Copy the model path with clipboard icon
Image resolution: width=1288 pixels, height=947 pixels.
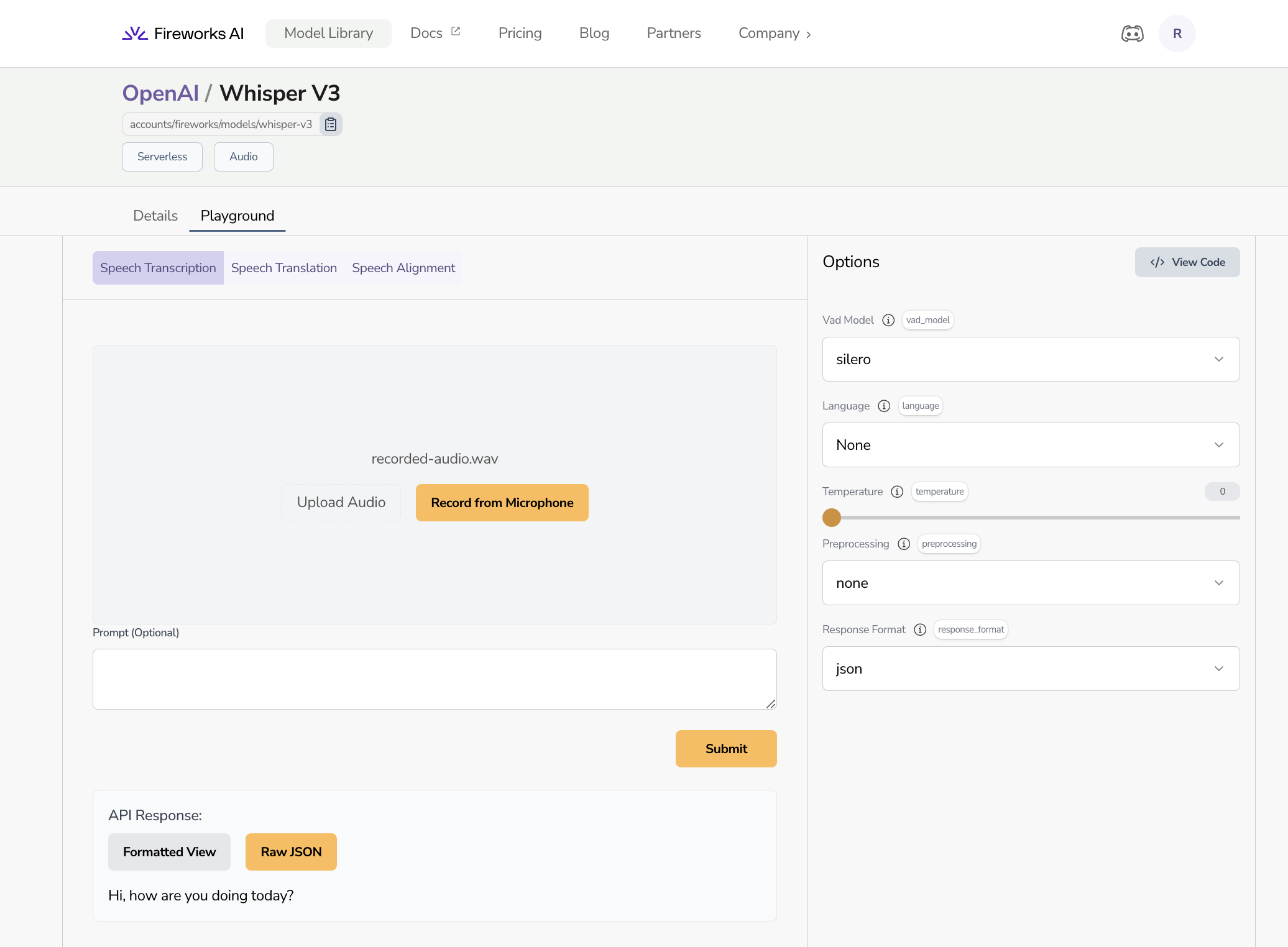331,124
